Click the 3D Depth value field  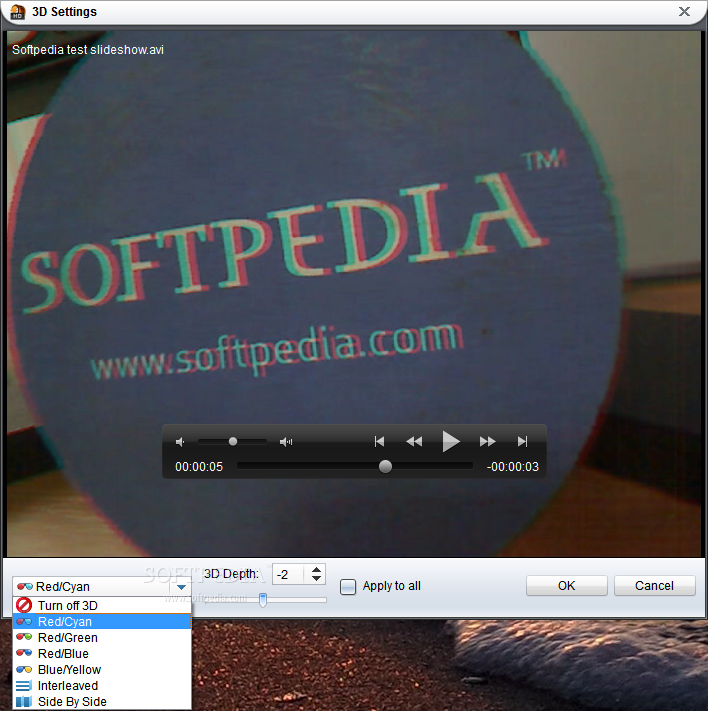pos(290,575)
